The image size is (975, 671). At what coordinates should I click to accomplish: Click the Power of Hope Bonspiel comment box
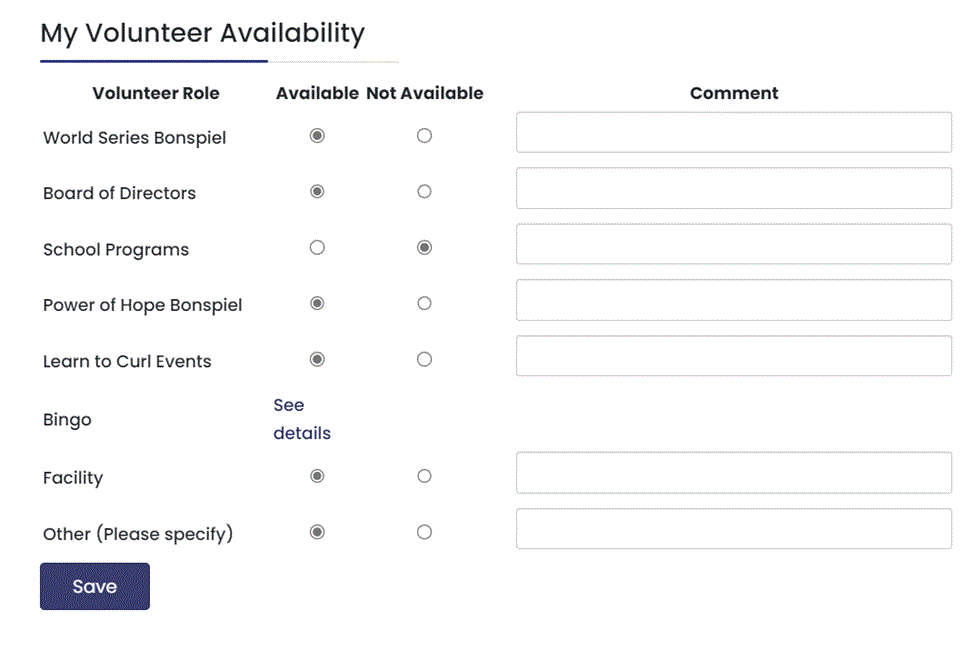click(x=733, y=300)
